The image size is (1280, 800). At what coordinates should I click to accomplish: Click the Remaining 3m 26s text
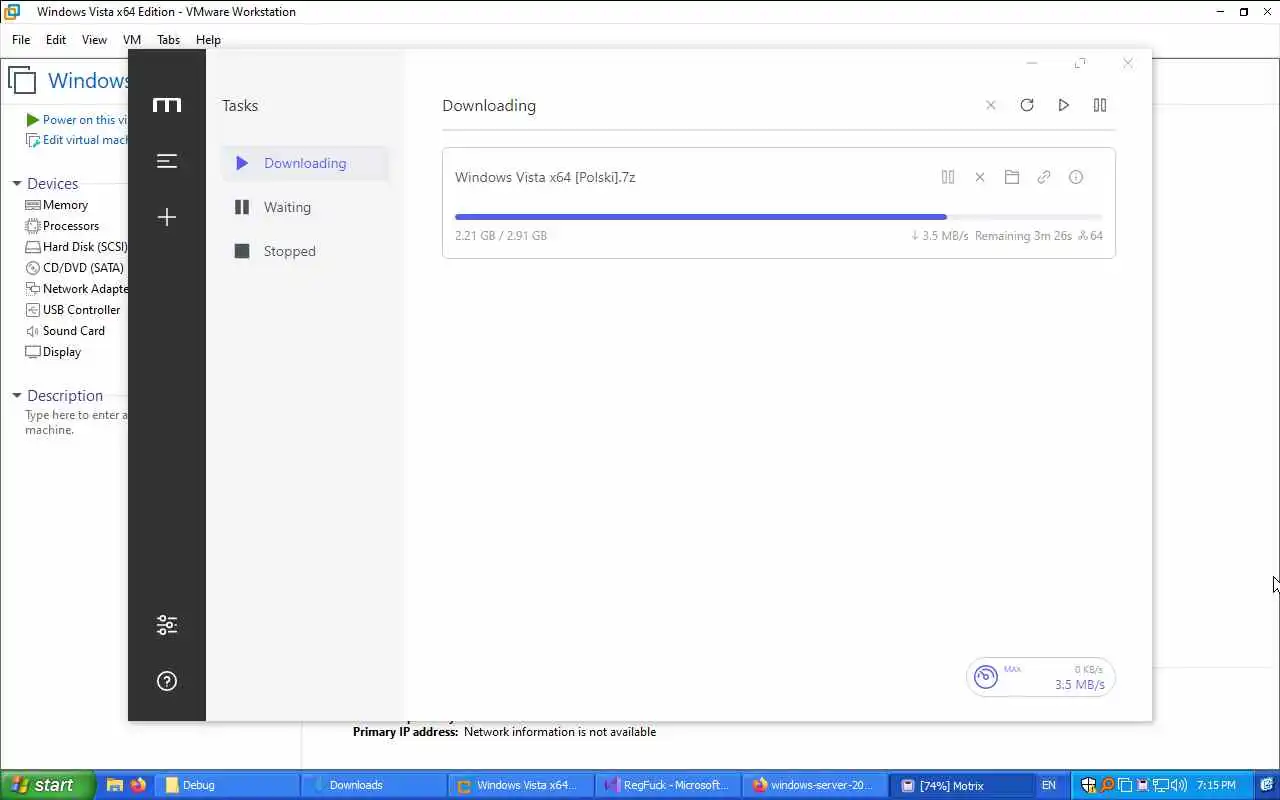1024,236
